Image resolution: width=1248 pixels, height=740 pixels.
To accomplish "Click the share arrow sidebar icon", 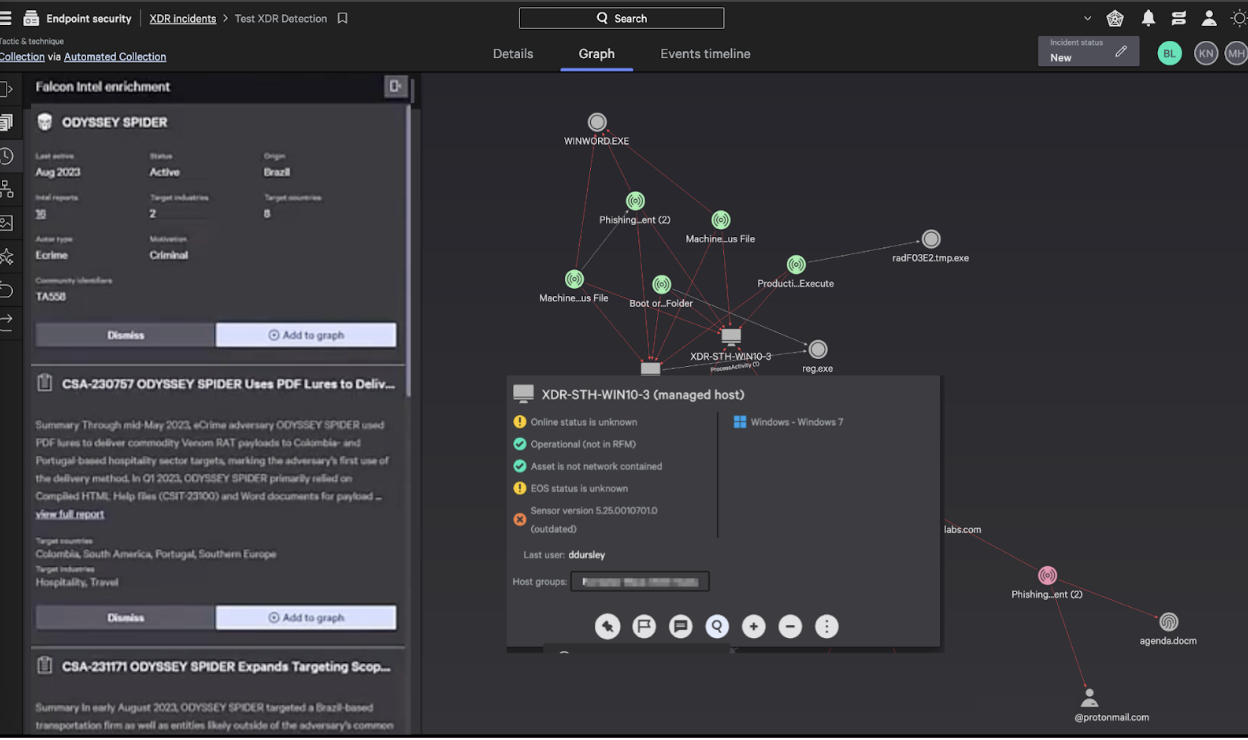I will point(6,320).
